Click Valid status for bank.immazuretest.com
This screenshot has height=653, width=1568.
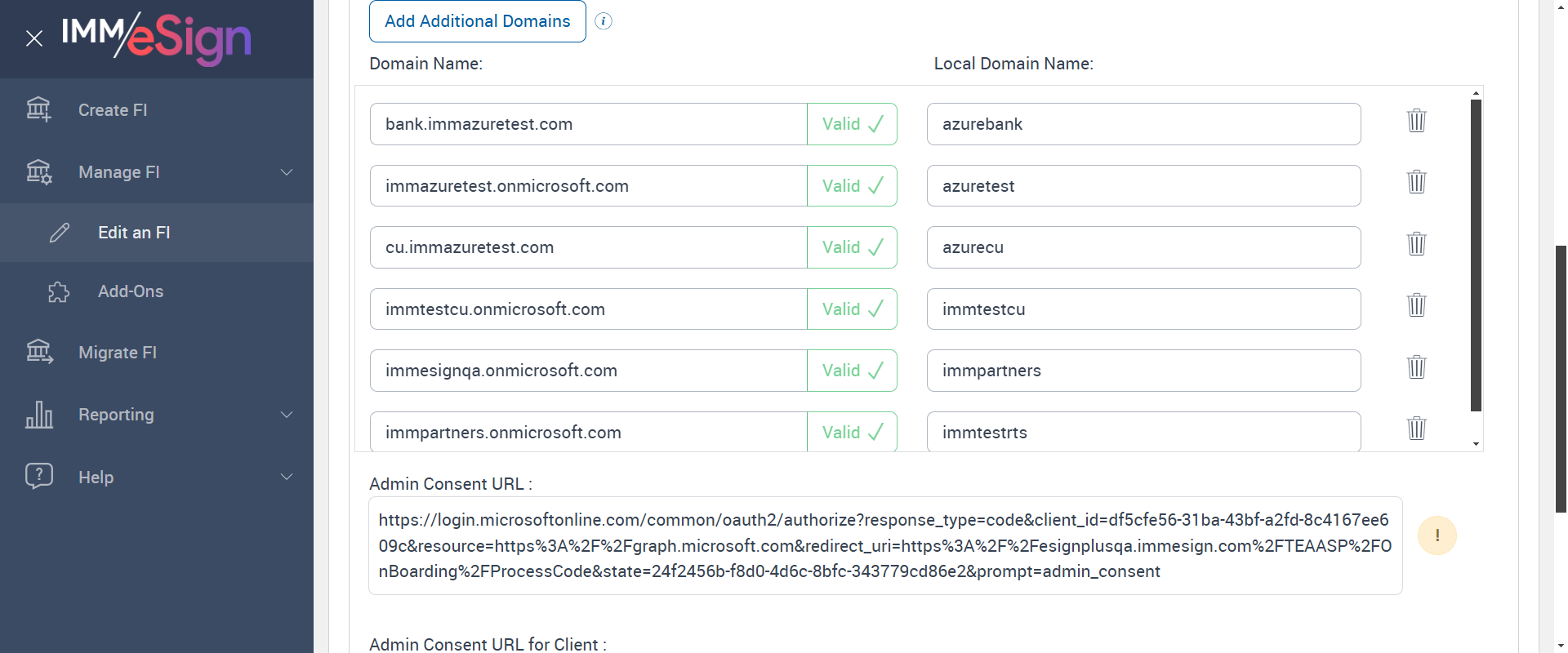coord(852,124)
